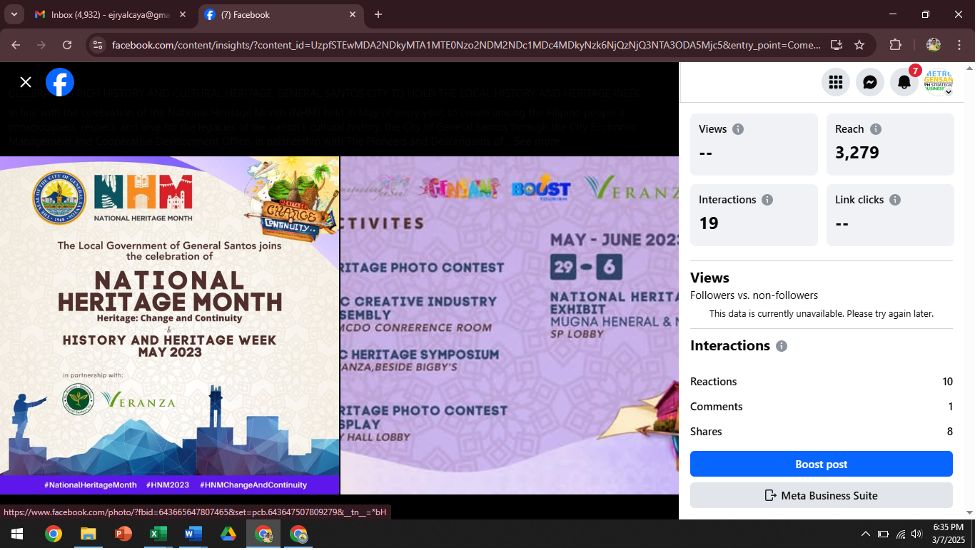Close the Facebook tab
The image size is (977, 550).
[x=353, y=14]
